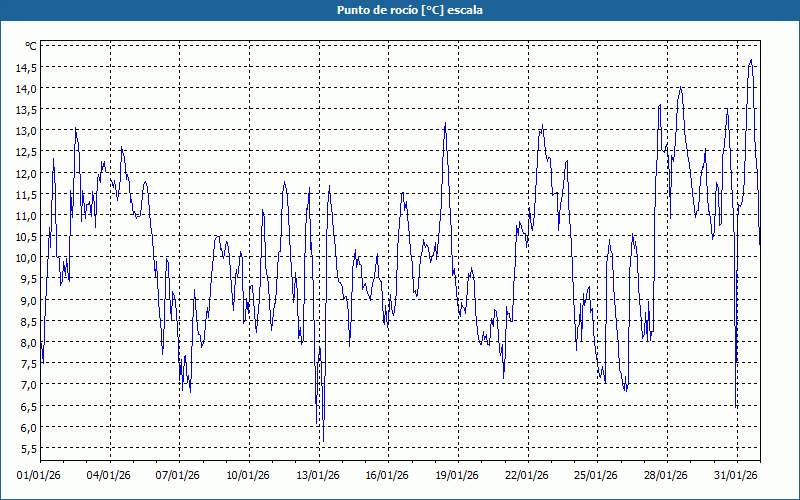Click the 9,0 y-axis value
This screenshot has height=500, width=800.
tap(28, 300)
